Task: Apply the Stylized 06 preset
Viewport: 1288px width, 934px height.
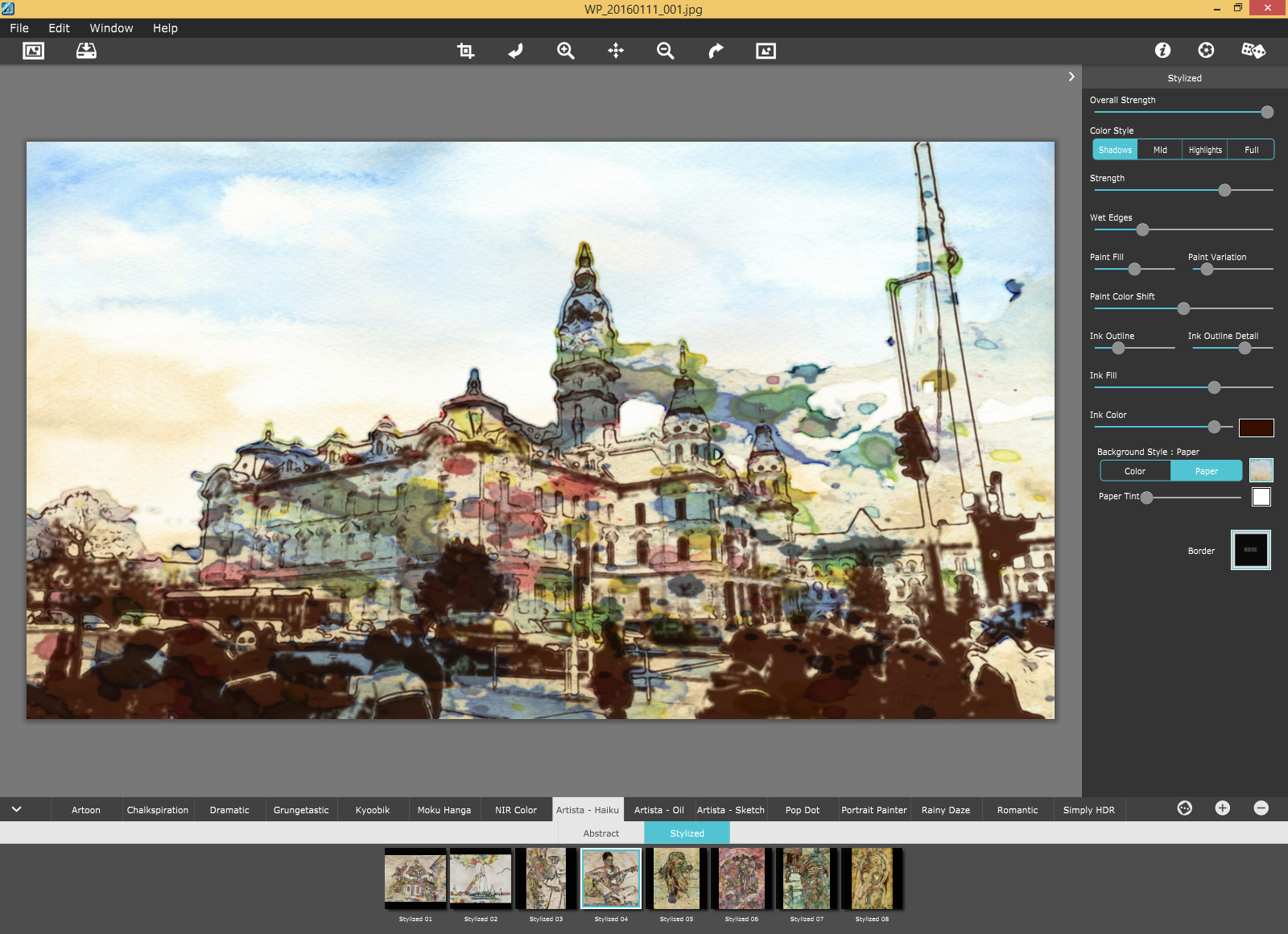Action: [x=741, y=878]
